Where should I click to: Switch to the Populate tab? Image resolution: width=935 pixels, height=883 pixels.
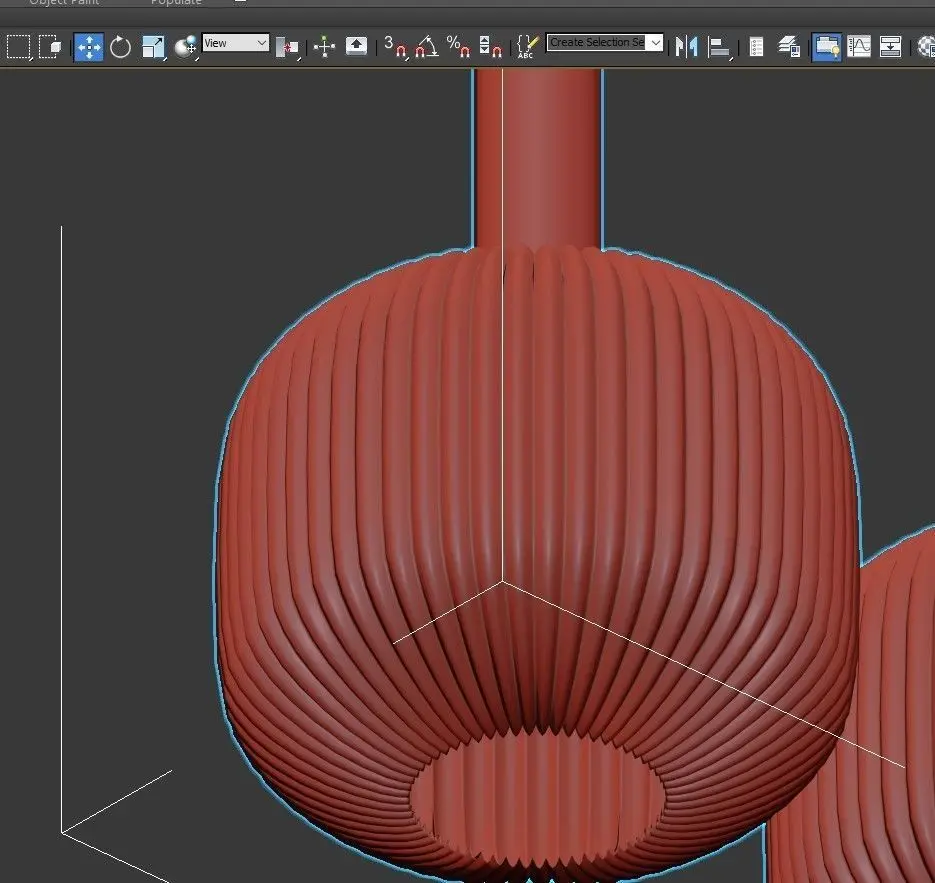coord(176,2)
